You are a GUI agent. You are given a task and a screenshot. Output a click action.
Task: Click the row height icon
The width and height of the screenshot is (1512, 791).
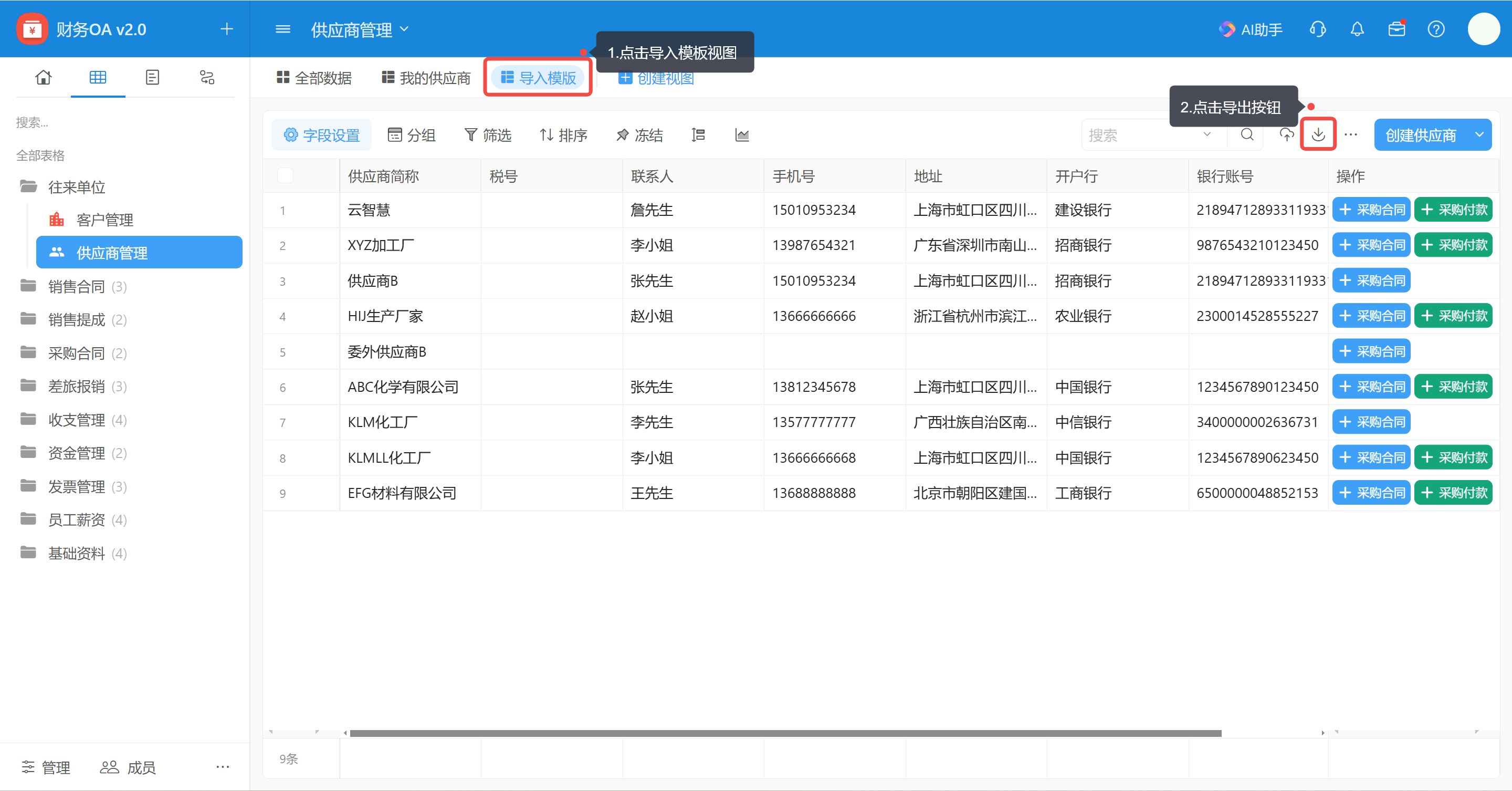698,135
